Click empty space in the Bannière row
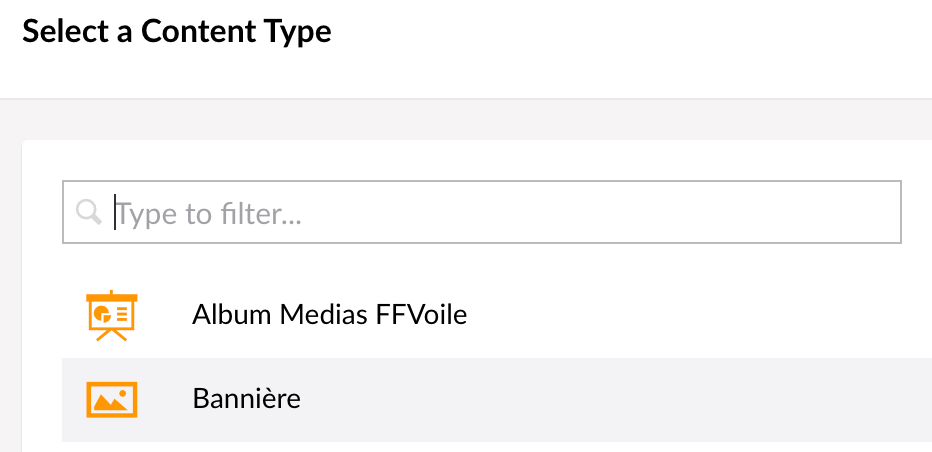 click(594, 400)
